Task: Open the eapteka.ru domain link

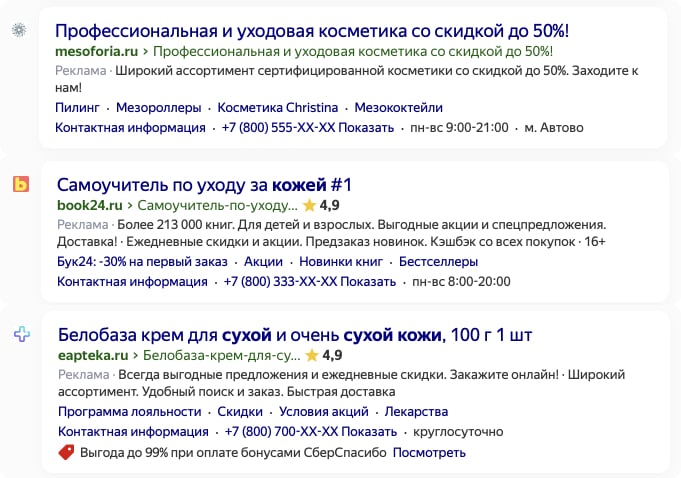Action: point(93,355)
